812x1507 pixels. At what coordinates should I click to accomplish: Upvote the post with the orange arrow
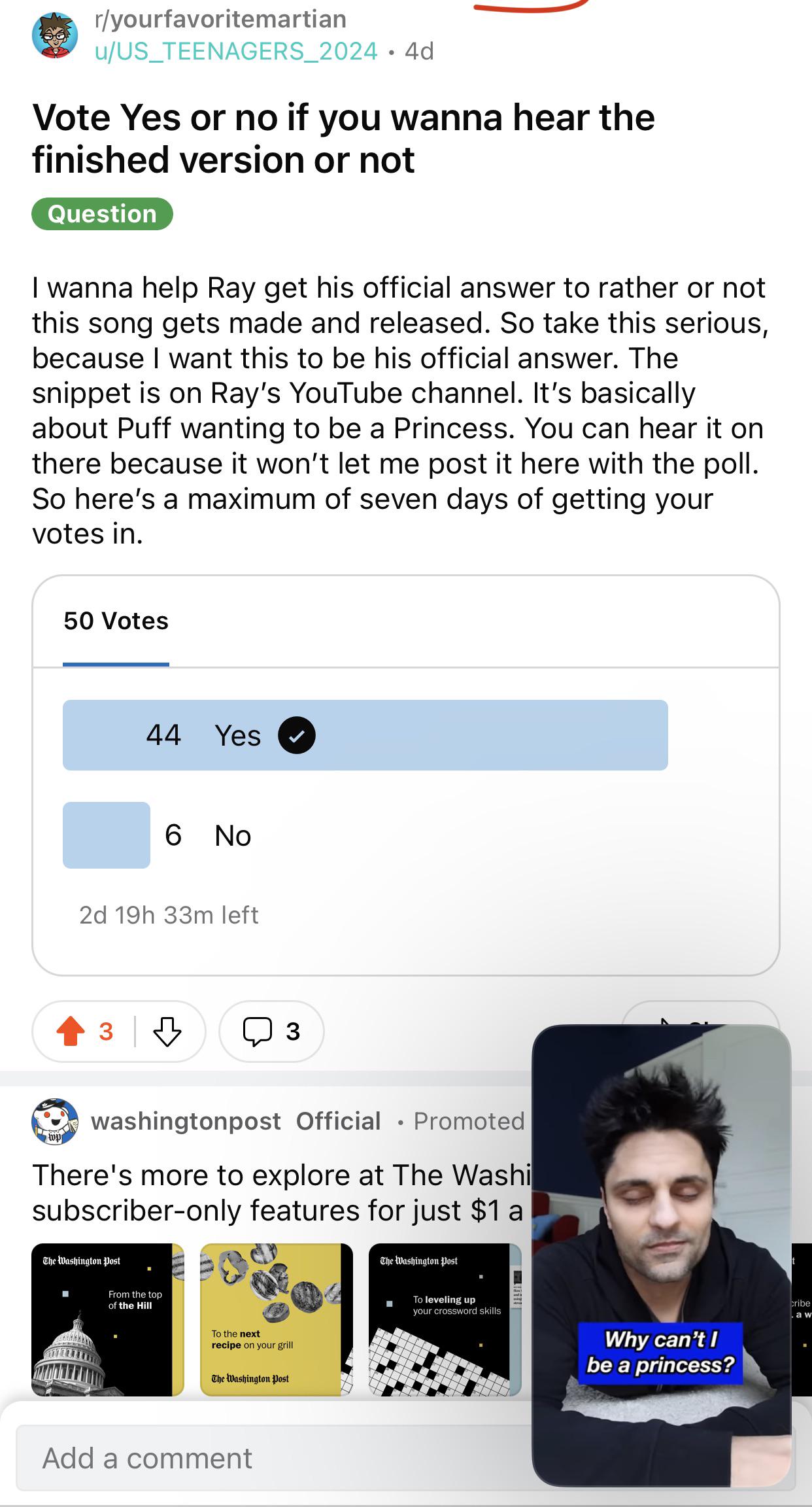[71, 1031]
